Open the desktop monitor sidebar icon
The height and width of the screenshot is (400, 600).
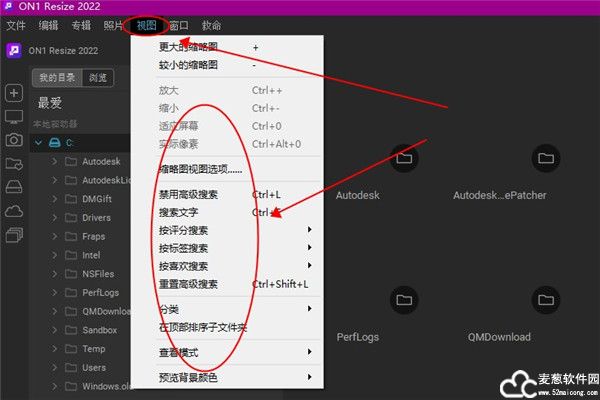[14, 117]
